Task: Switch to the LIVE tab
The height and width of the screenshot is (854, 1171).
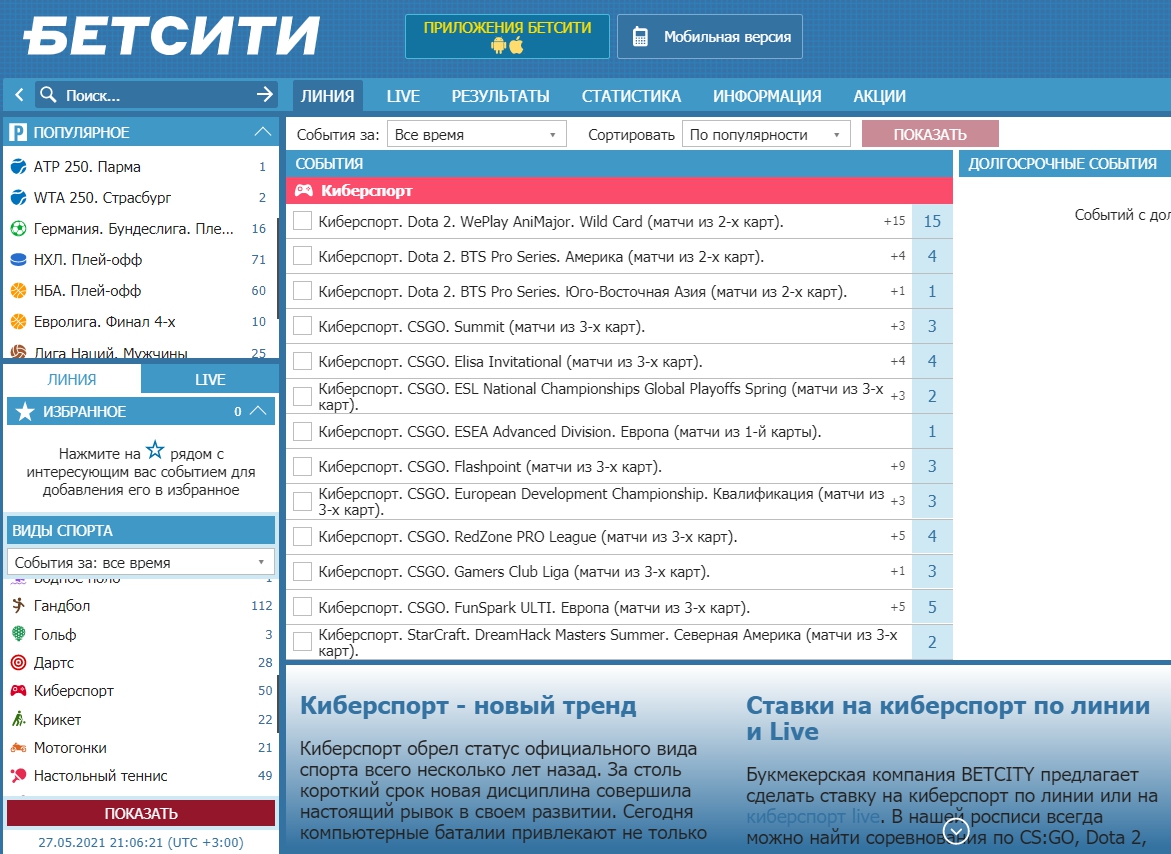Action: click(402, 96)
